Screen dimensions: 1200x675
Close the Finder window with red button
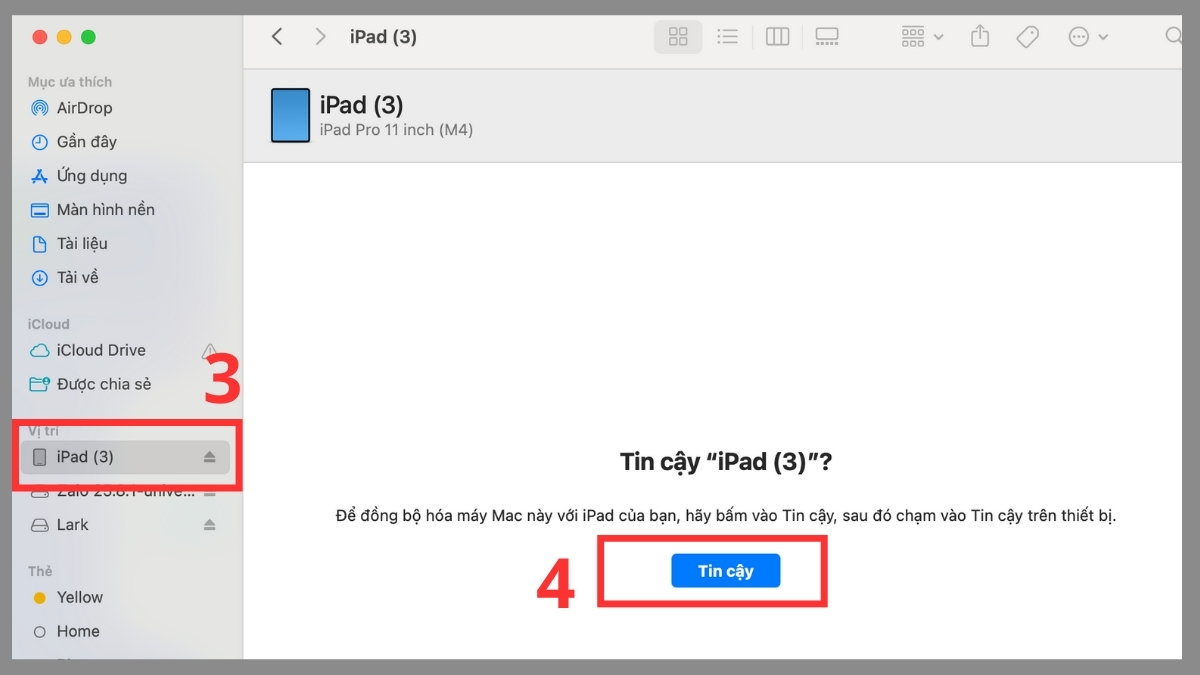click(40, 37)
